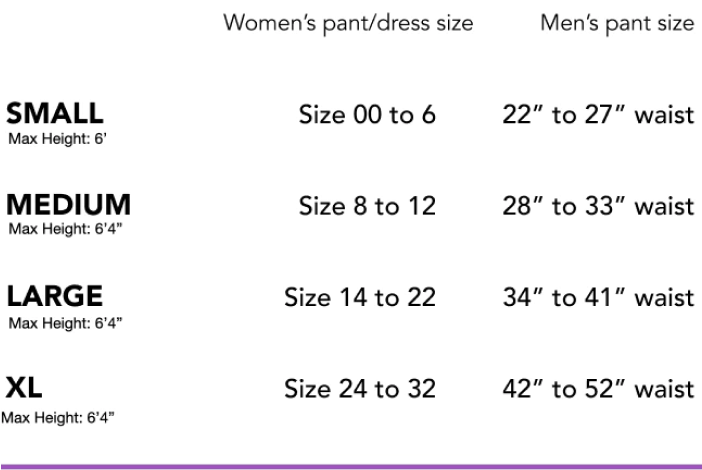This screenshot has width=702, height=470.
Task: Select the XL size label
Action: (x=25, y=387)
